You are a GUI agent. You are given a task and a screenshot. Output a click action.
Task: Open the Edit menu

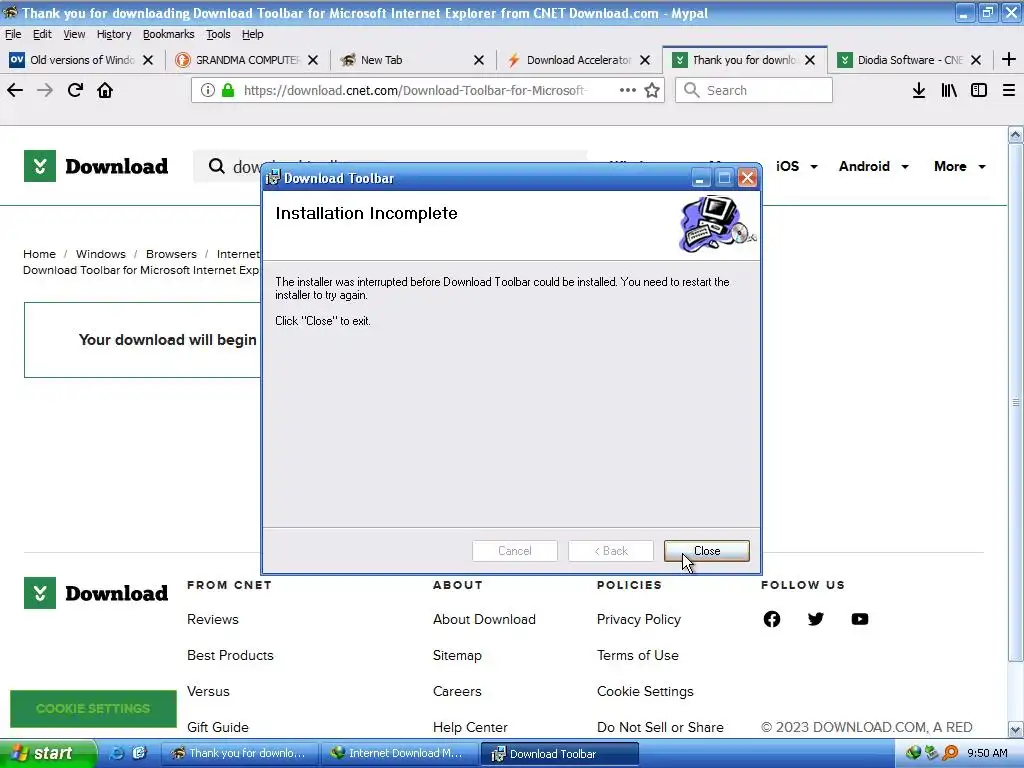pos(42,34)
